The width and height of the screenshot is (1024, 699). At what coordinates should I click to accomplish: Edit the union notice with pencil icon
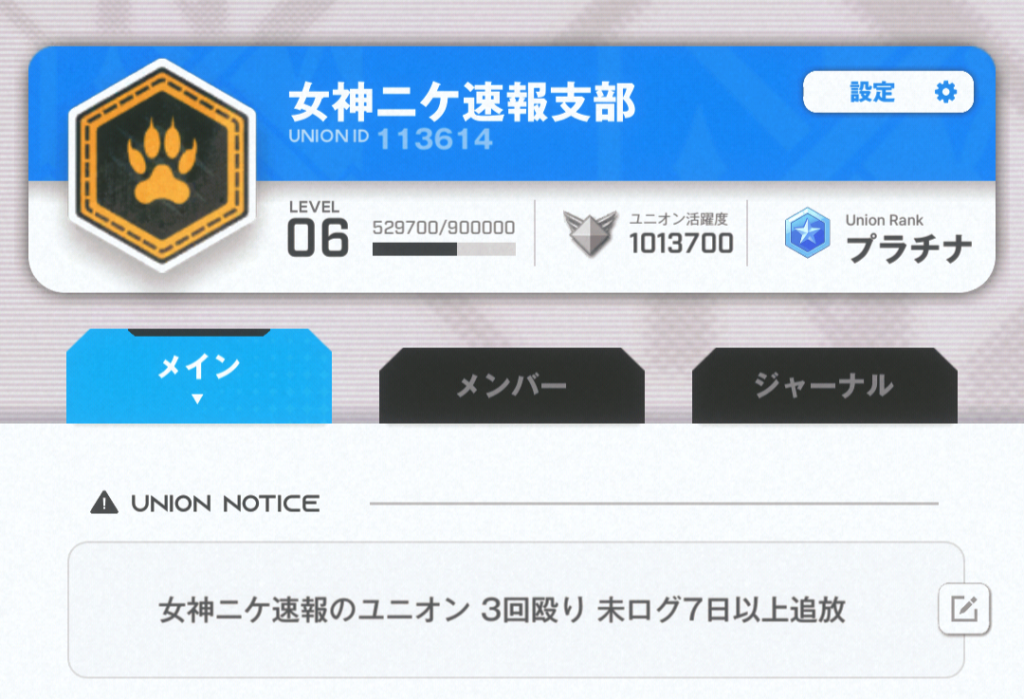[964, 609]
